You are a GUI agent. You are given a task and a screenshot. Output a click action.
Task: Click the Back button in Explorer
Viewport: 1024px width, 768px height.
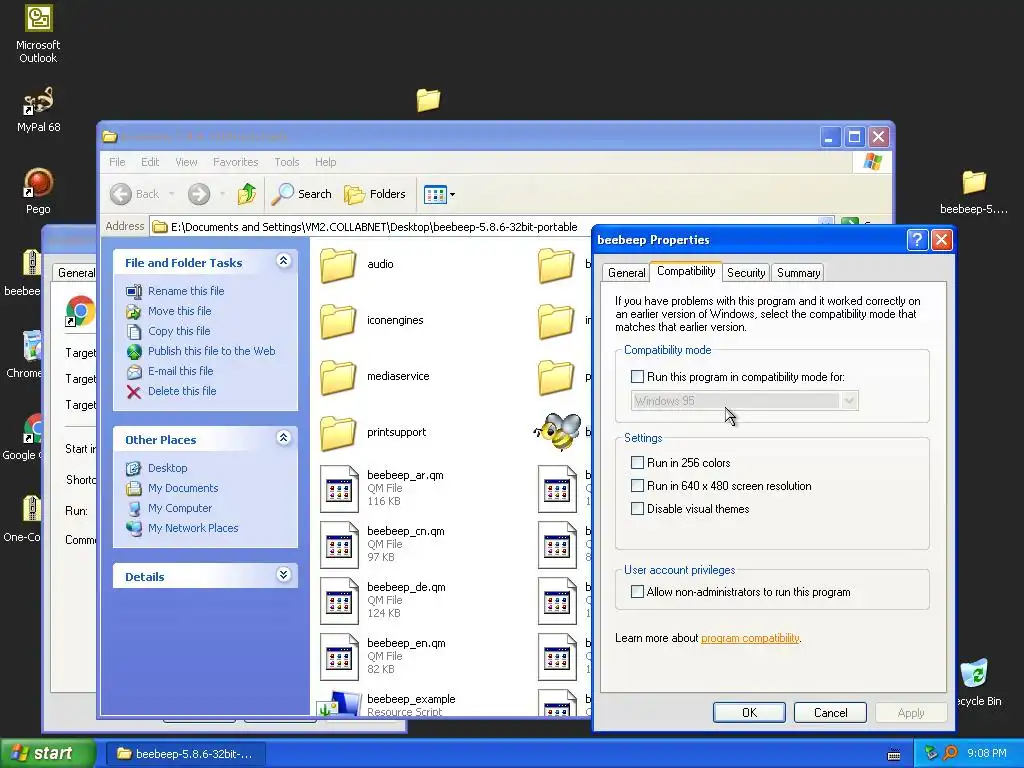[135, 194]
